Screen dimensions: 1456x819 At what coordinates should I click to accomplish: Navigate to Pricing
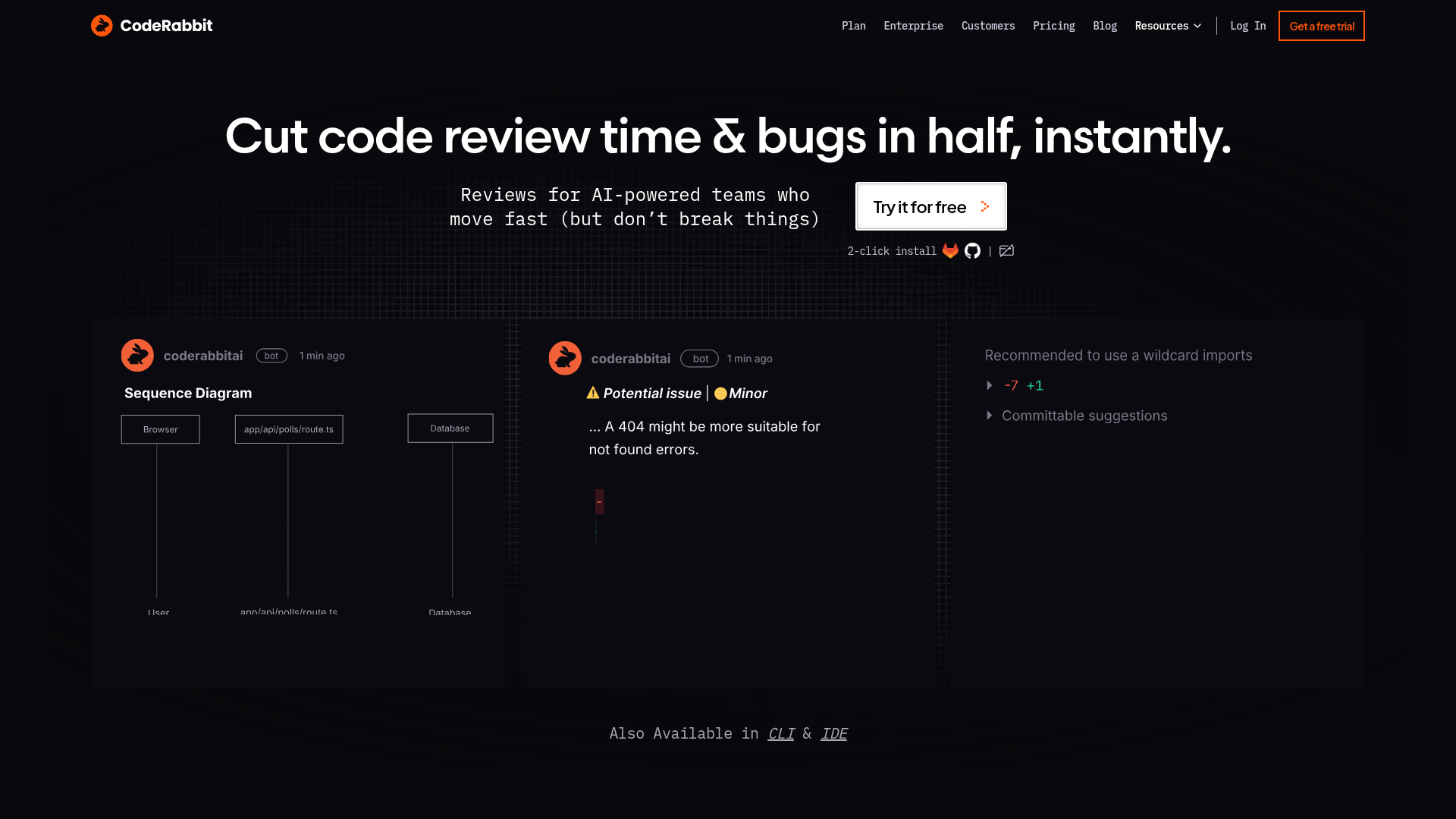pos(1053,26)
